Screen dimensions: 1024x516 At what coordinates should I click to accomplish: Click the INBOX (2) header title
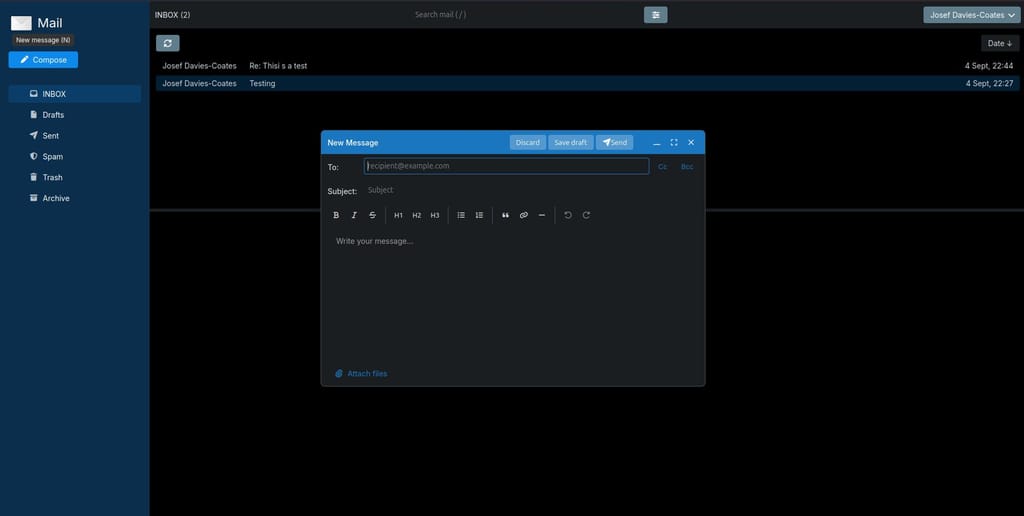point(172,14)
